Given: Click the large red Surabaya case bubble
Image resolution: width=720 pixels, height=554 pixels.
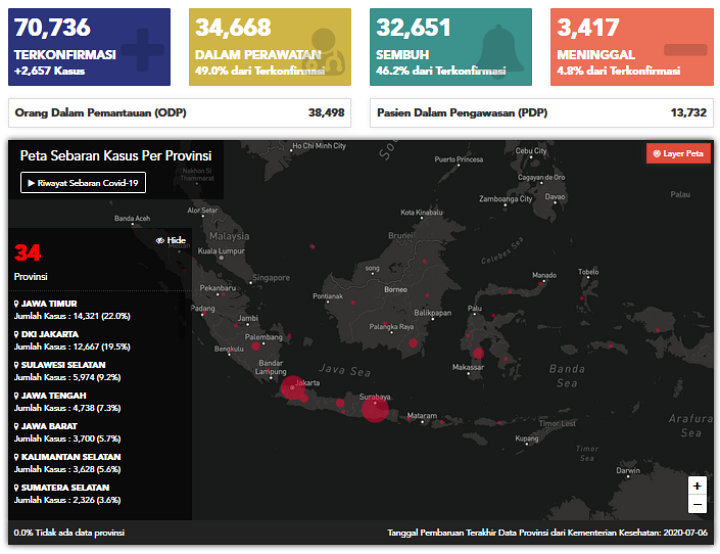Looking at the screenshot, I should pos(375,408).
